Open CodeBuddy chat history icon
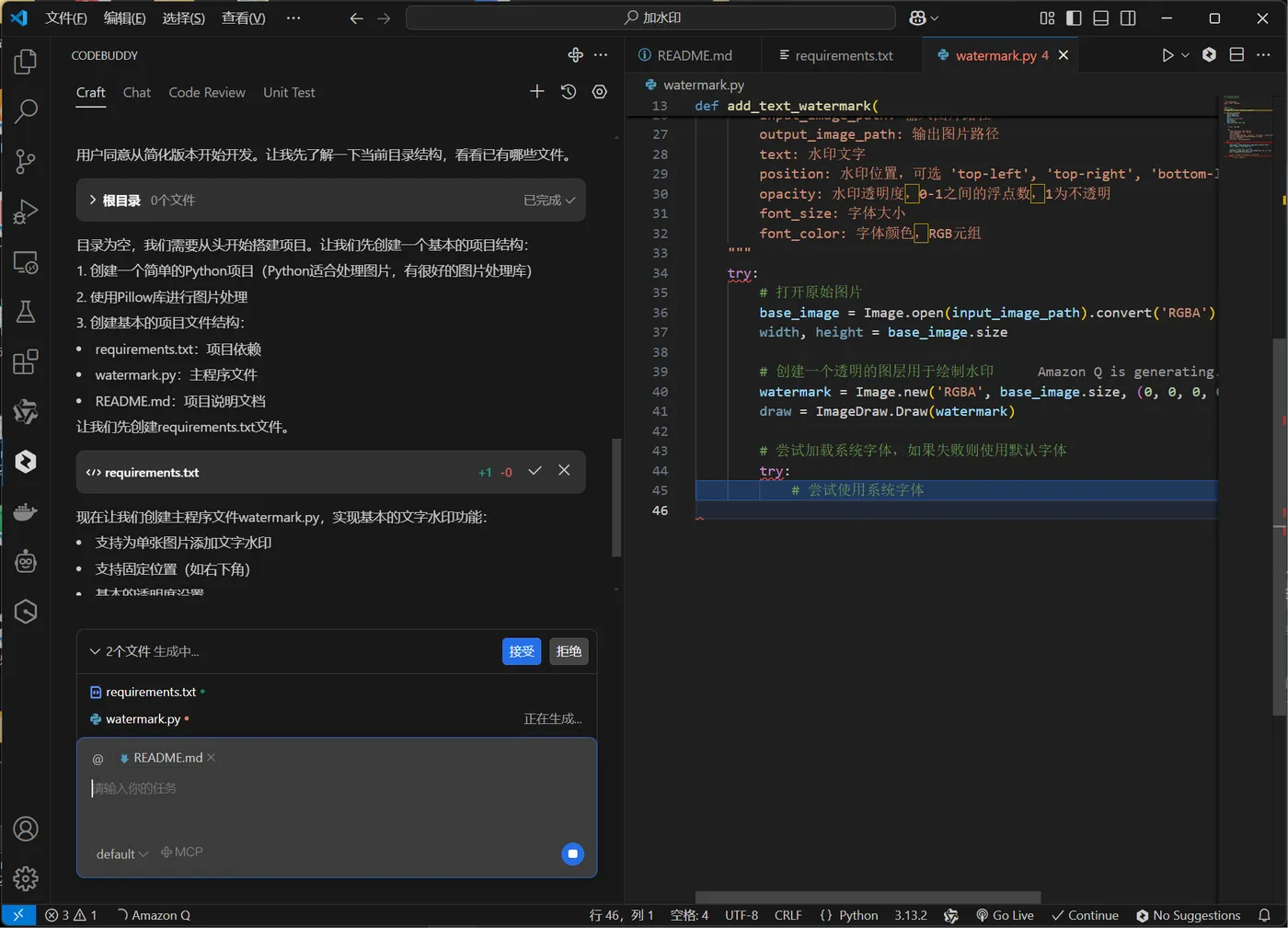Screen dimensions: 1288x928 click(568, 91)
